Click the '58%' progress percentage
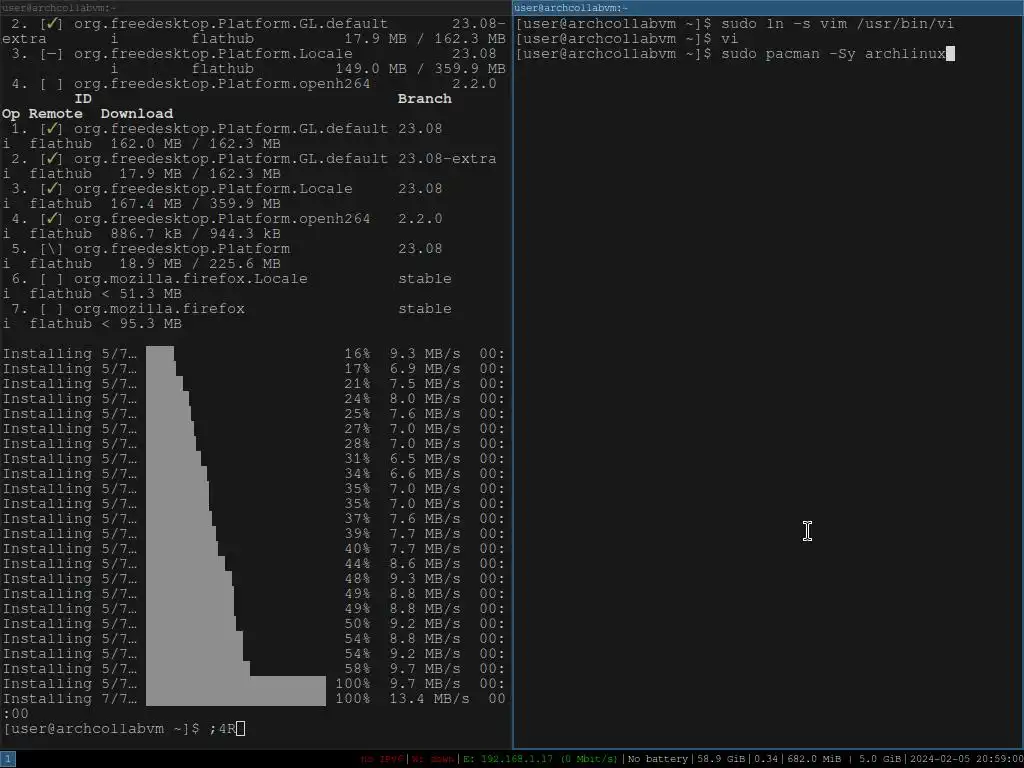The width and height of the screenshot is (1024, 768). [x=357, y=669]
